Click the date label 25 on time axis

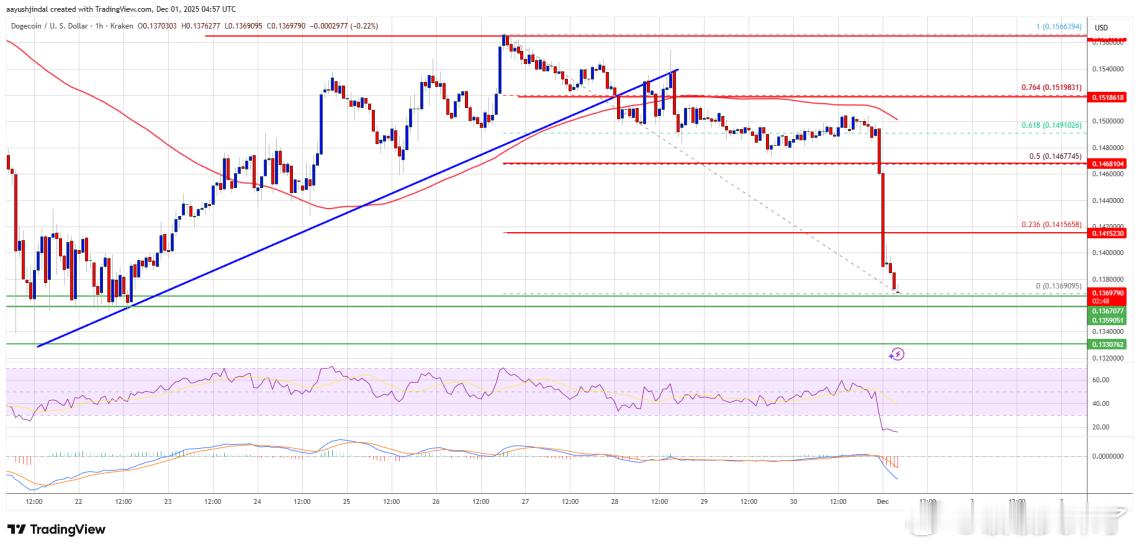click(x=346, y=501)
